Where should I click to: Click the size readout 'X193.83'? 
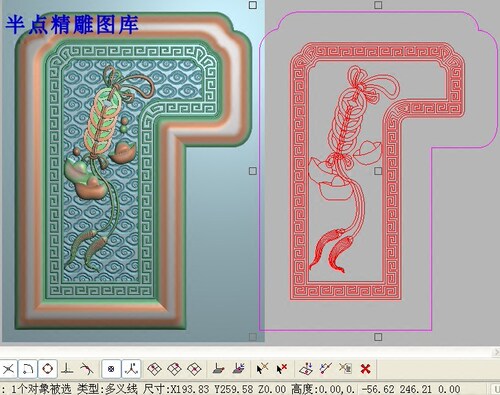tap(190, 389)
